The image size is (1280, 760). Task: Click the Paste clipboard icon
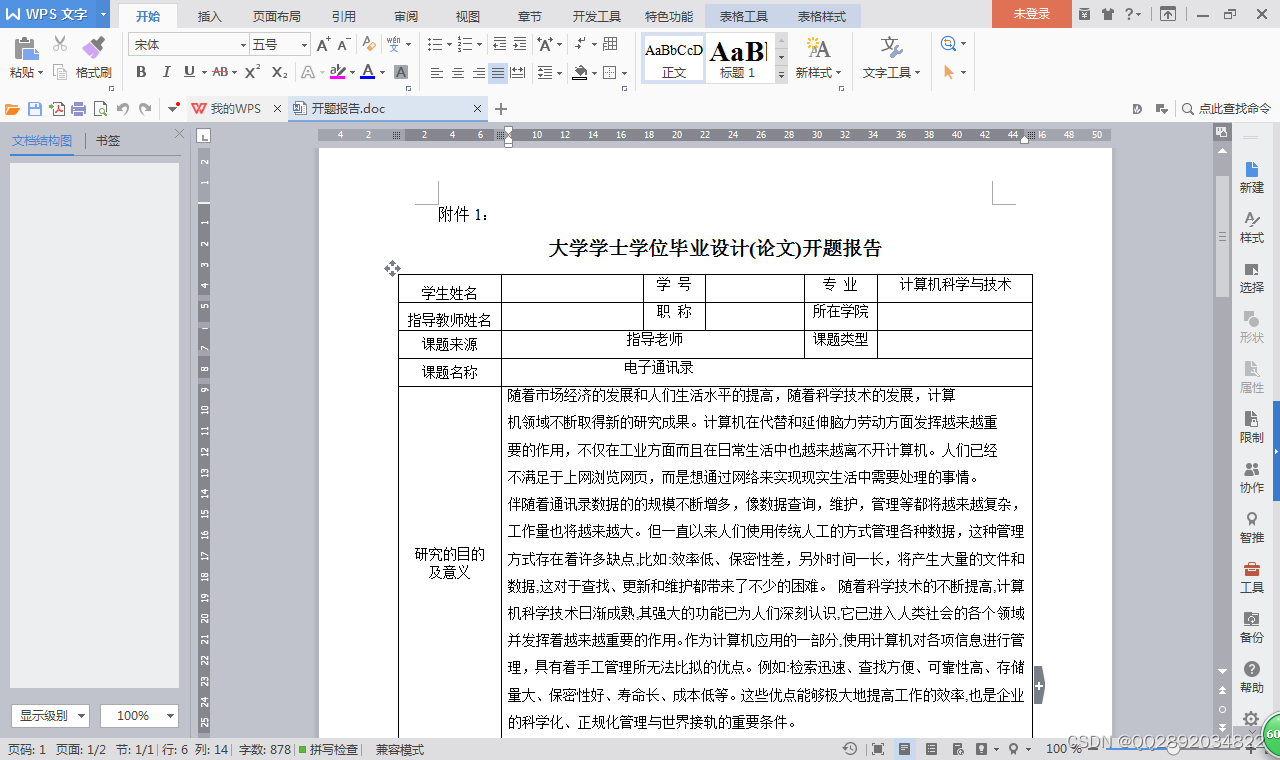point(25,47)
